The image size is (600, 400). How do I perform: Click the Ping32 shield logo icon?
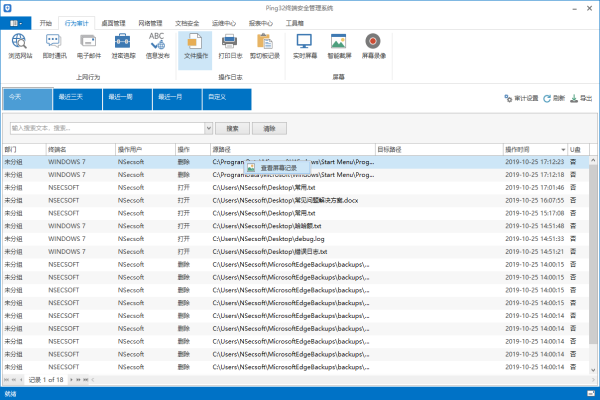coord(7,8)
